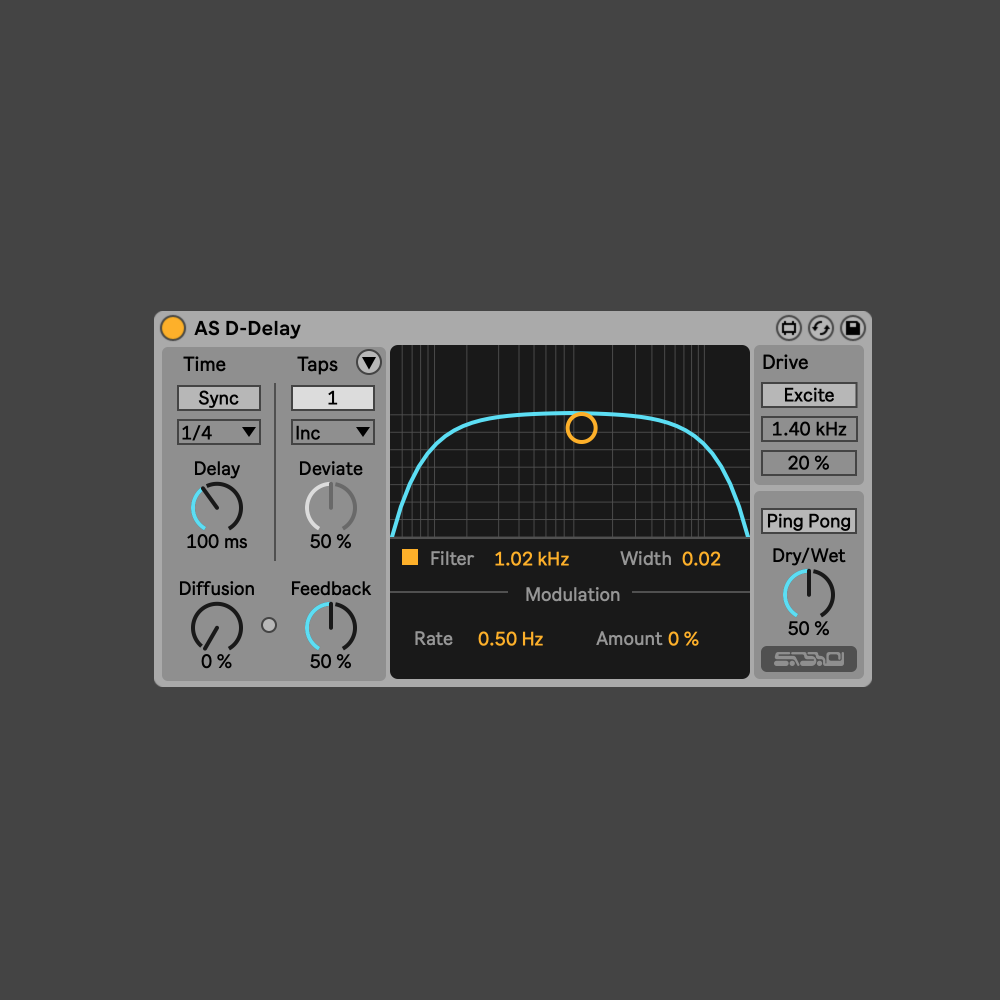1000x1000 pixels.
Task: Click the hot-swap preset icon
Action: (821, 328)
